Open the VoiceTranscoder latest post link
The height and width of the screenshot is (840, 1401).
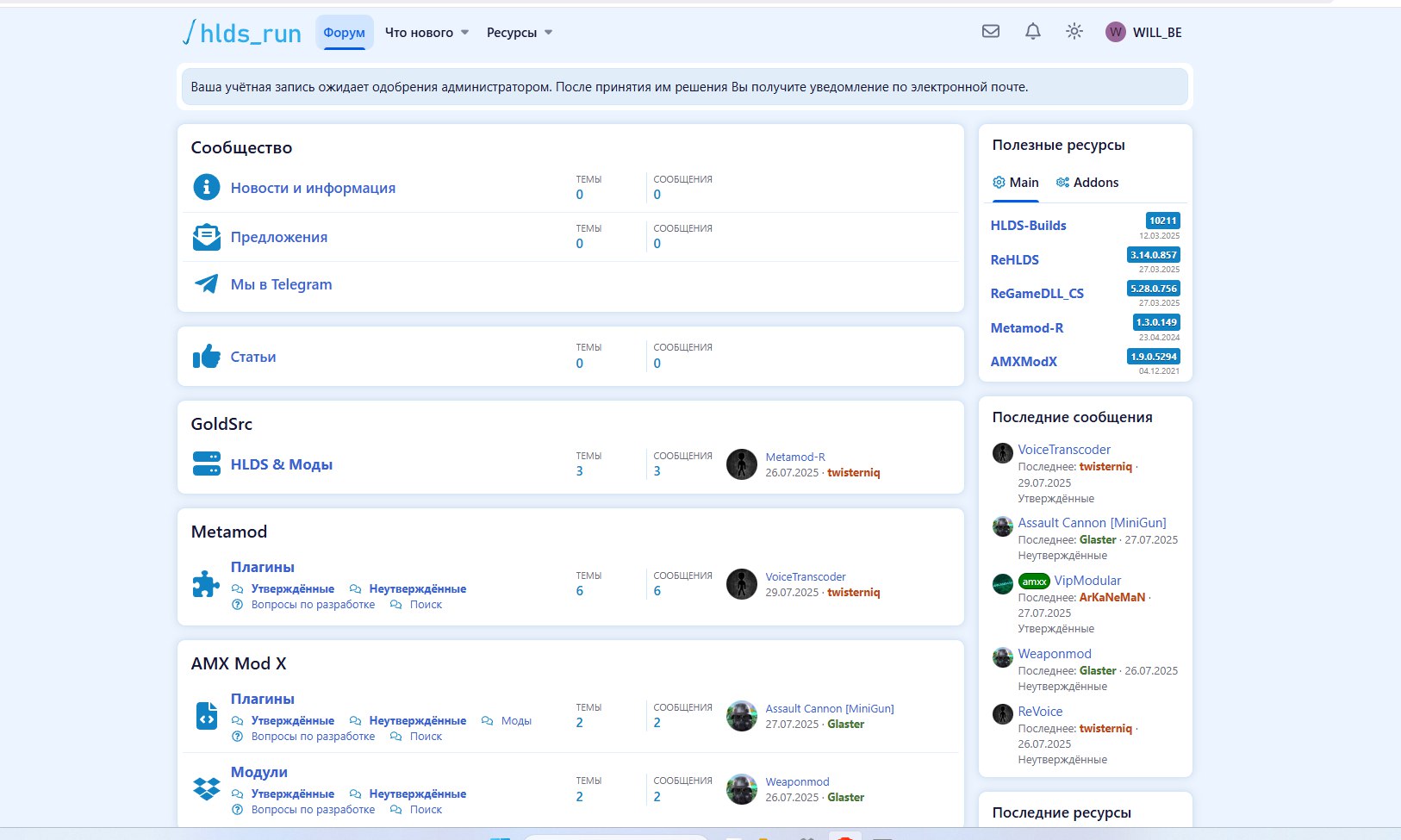point(1064,450)
